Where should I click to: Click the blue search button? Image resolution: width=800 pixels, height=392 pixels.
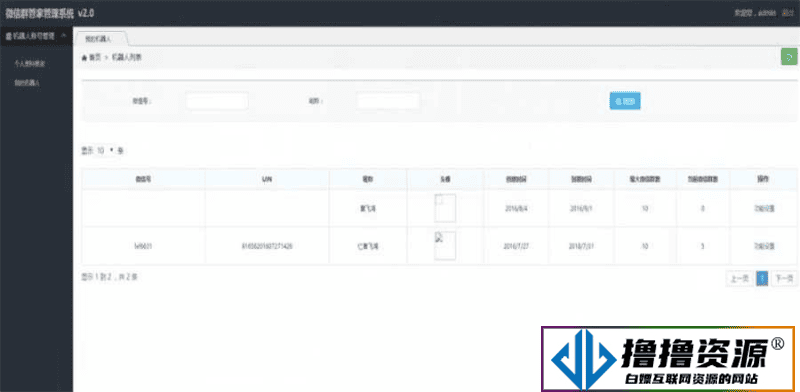[625, 101]
